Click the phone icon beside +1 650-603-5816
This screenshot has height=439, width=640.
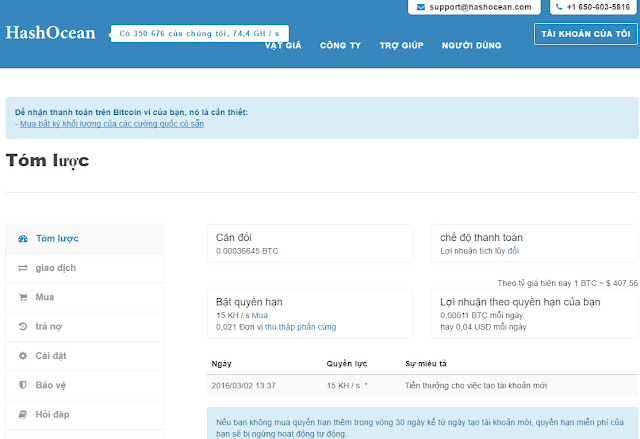[559, 7]
